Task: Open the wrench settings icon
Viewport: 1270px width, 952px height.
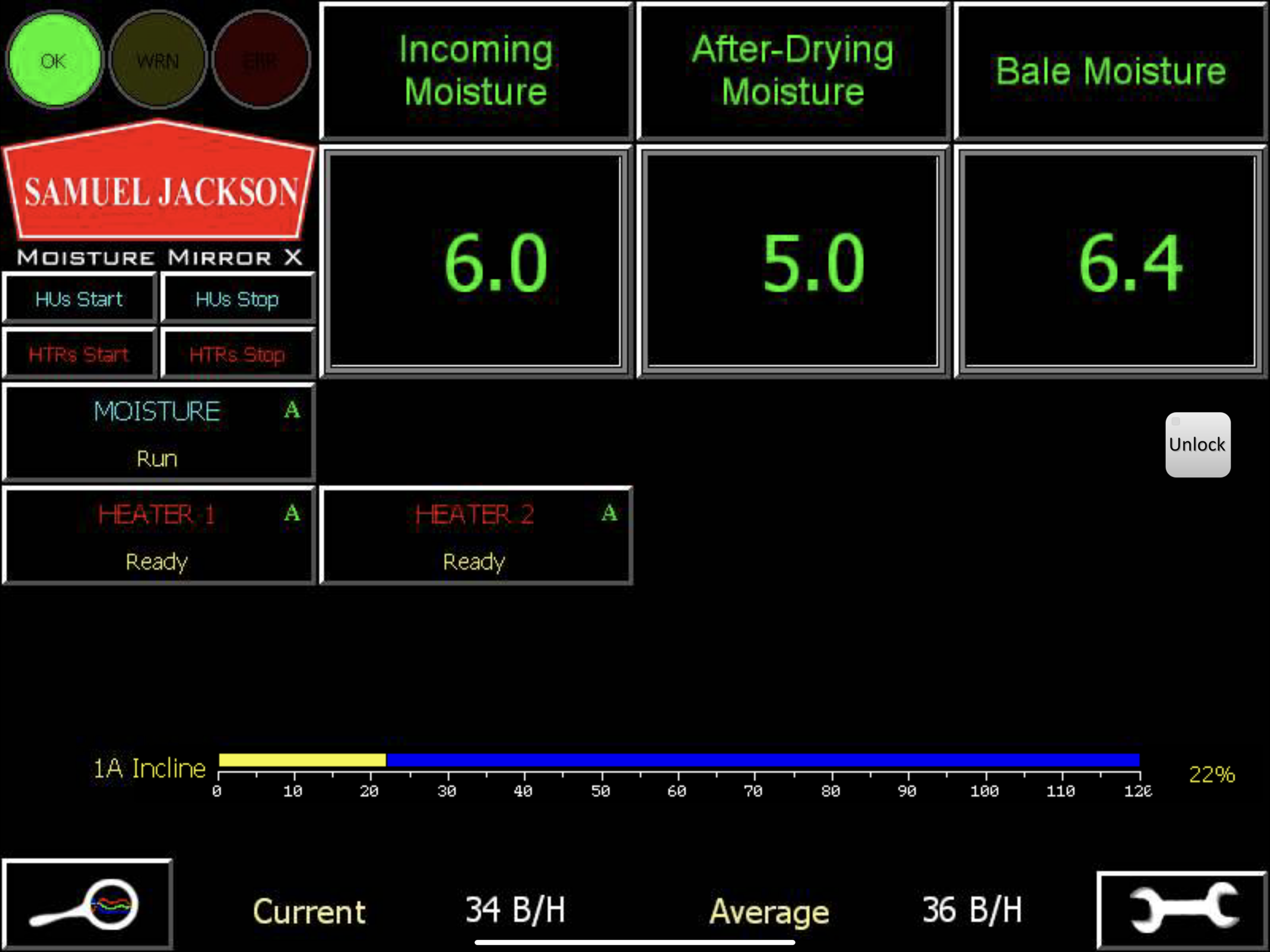Action: tap(1182, 909)
